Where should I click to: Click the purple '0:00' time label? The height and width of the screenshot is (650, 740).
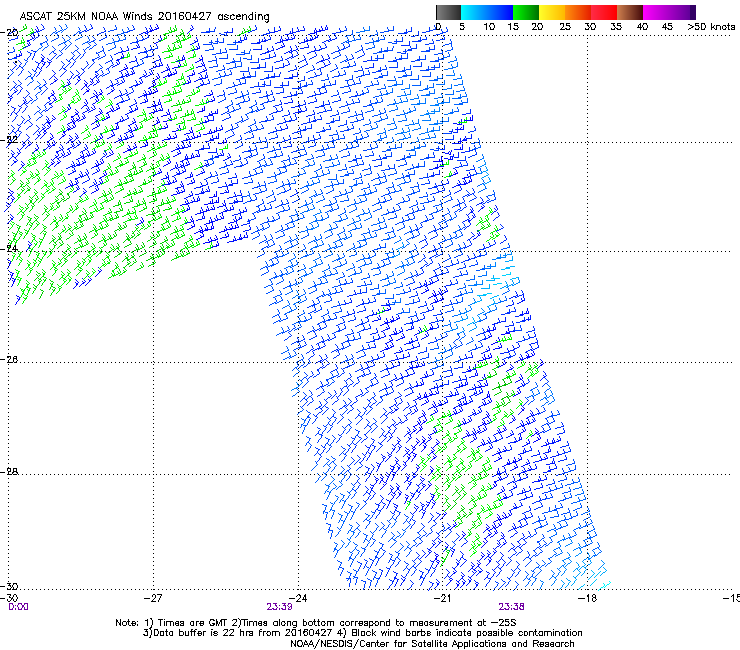pos(18,607)
